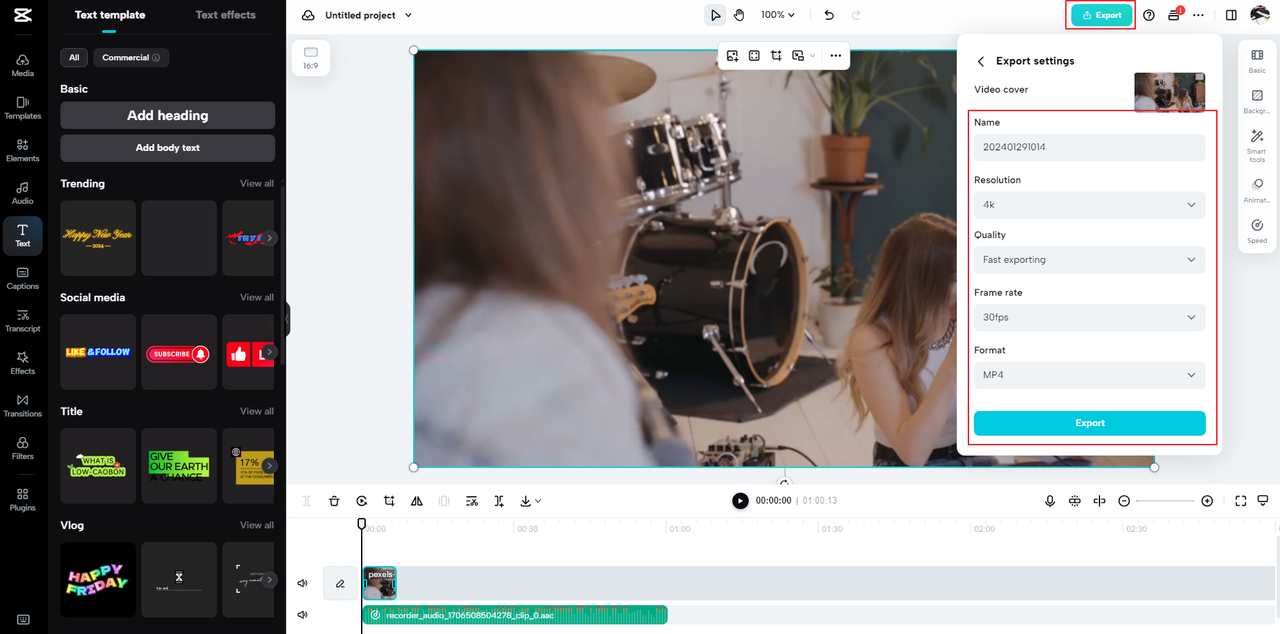
Task: Open the notifications icon with red badge
Action: (1175, 15)
